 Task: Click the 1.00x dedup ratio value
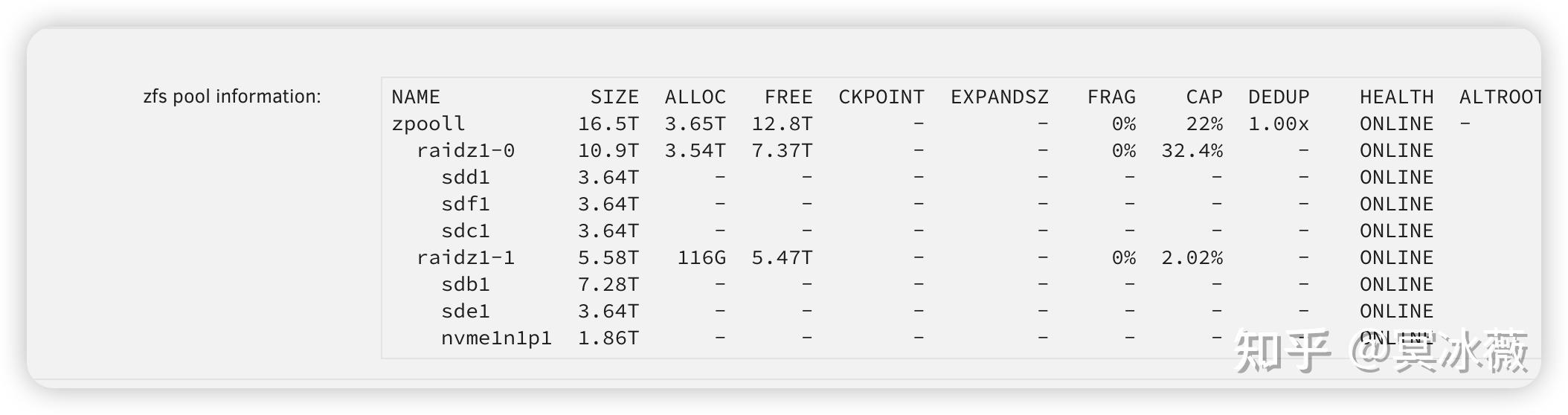click(1278, 124)
